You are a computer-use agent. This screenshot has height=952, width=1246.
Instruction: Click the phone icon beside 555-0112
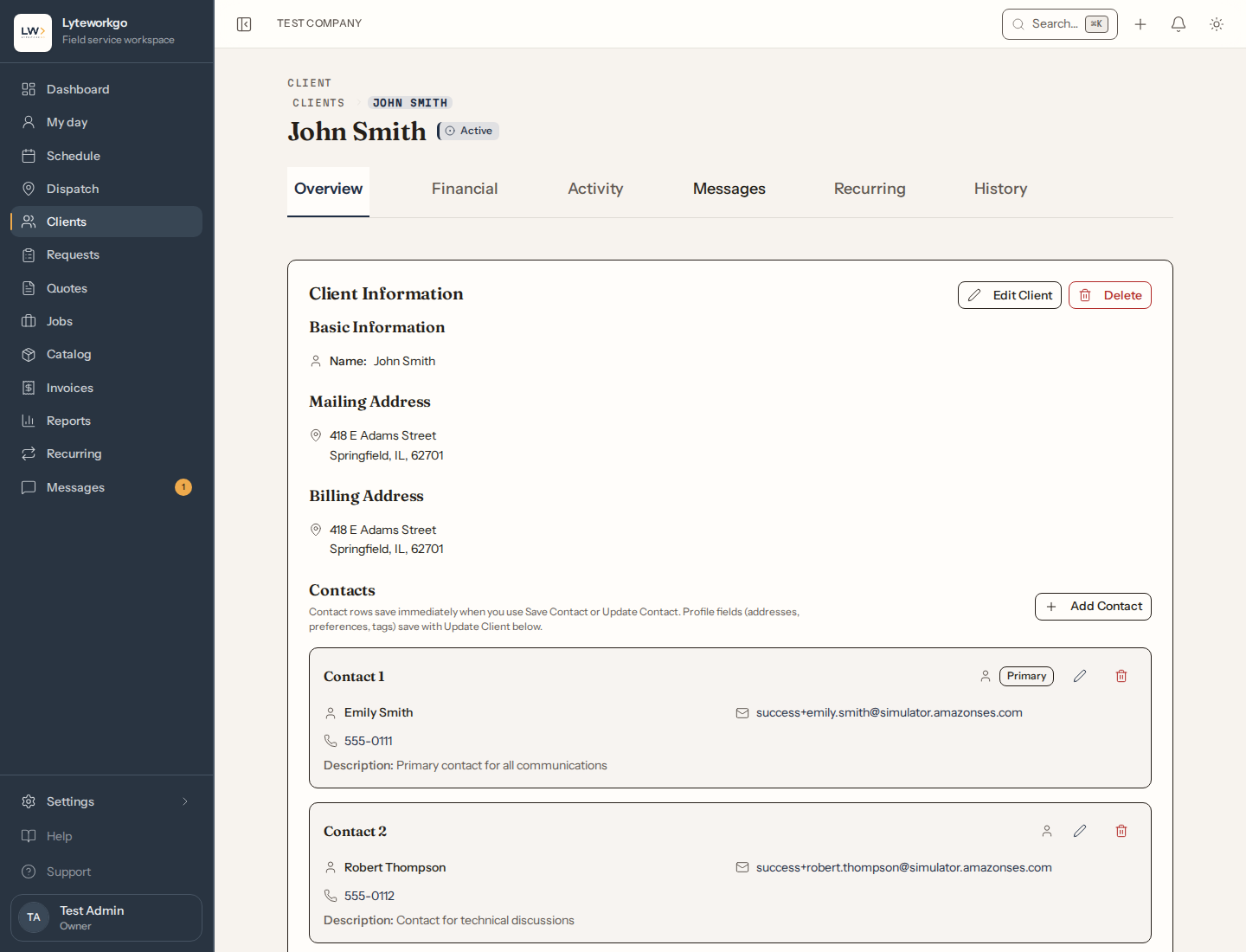click(x=331, y=896)
